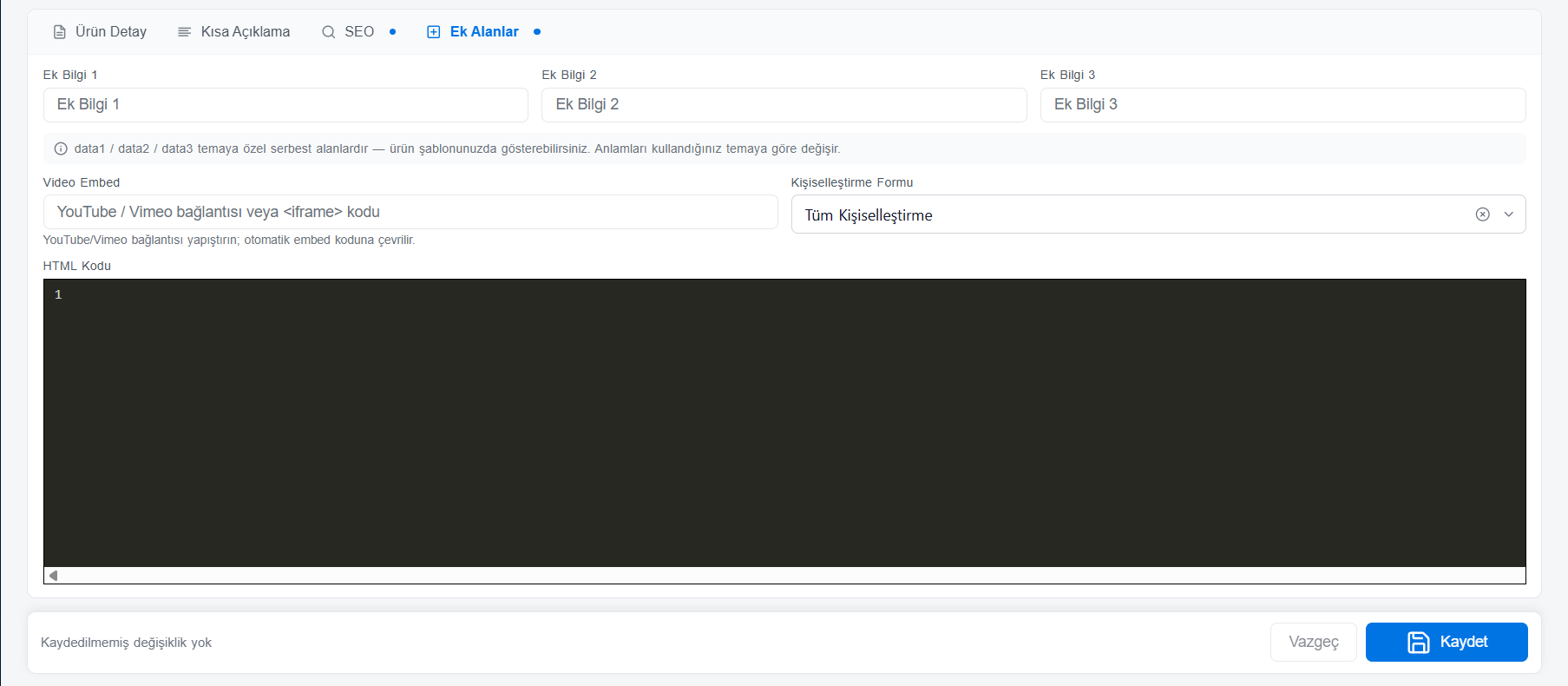Click the Video Embed link field
1568x686 pixels.
click(410, 212)
